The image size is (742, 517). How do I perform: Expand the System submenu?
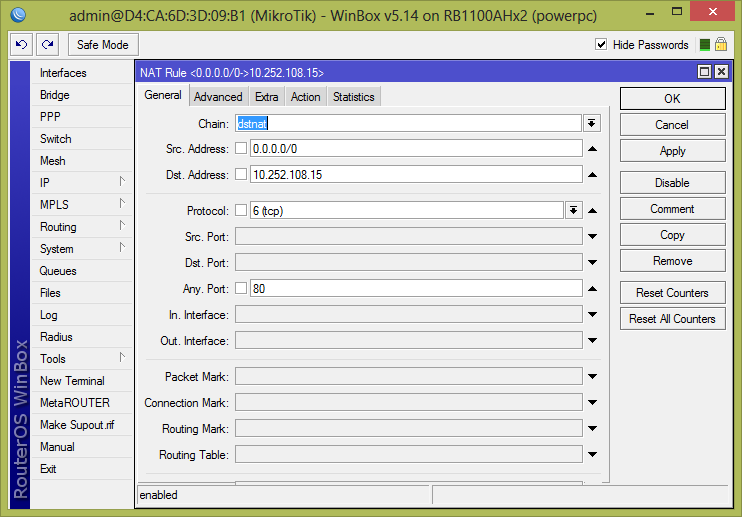[82, 249]
